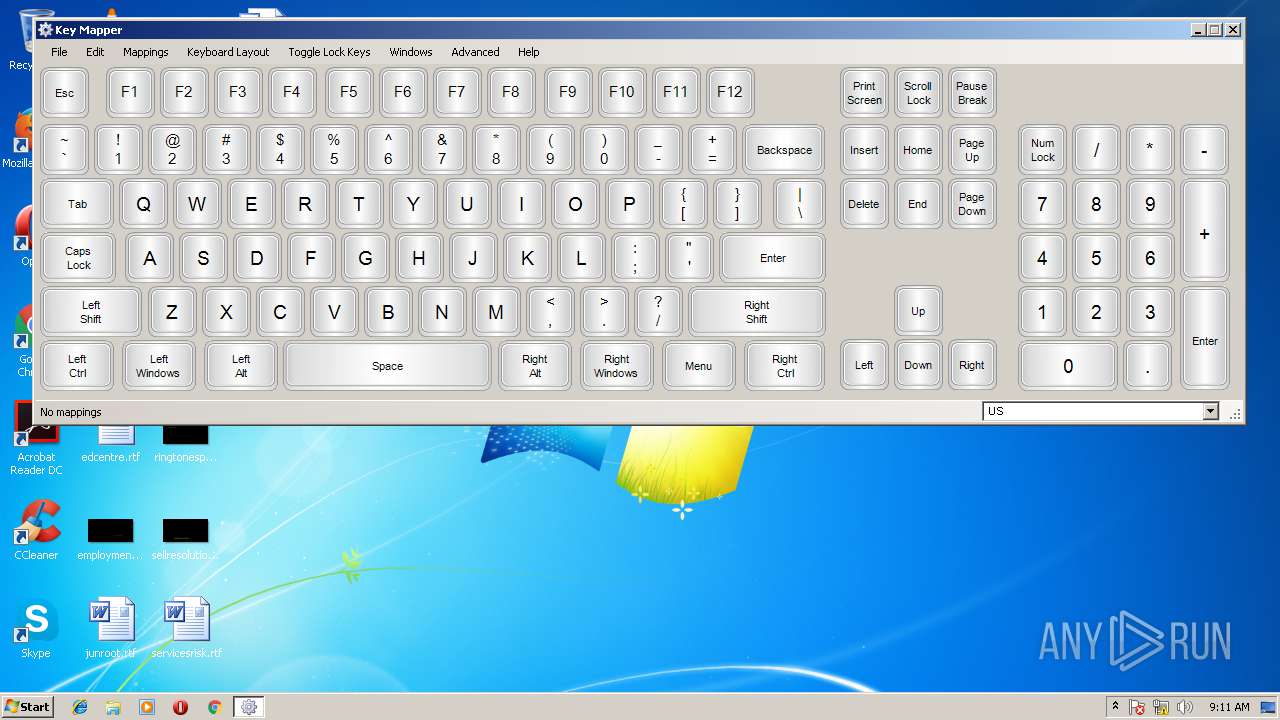Click Key Mapper gear taskbar icon
The image size is (1280, 720).
[x=249, y=707]
